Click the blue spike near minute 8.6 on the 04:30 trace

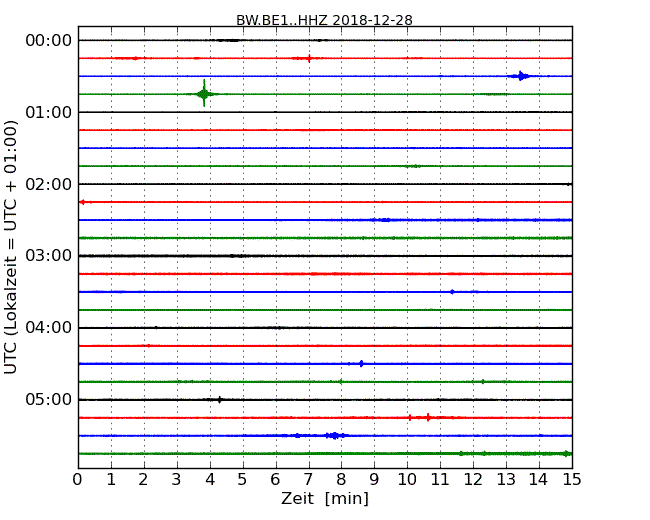coord(361,364)
